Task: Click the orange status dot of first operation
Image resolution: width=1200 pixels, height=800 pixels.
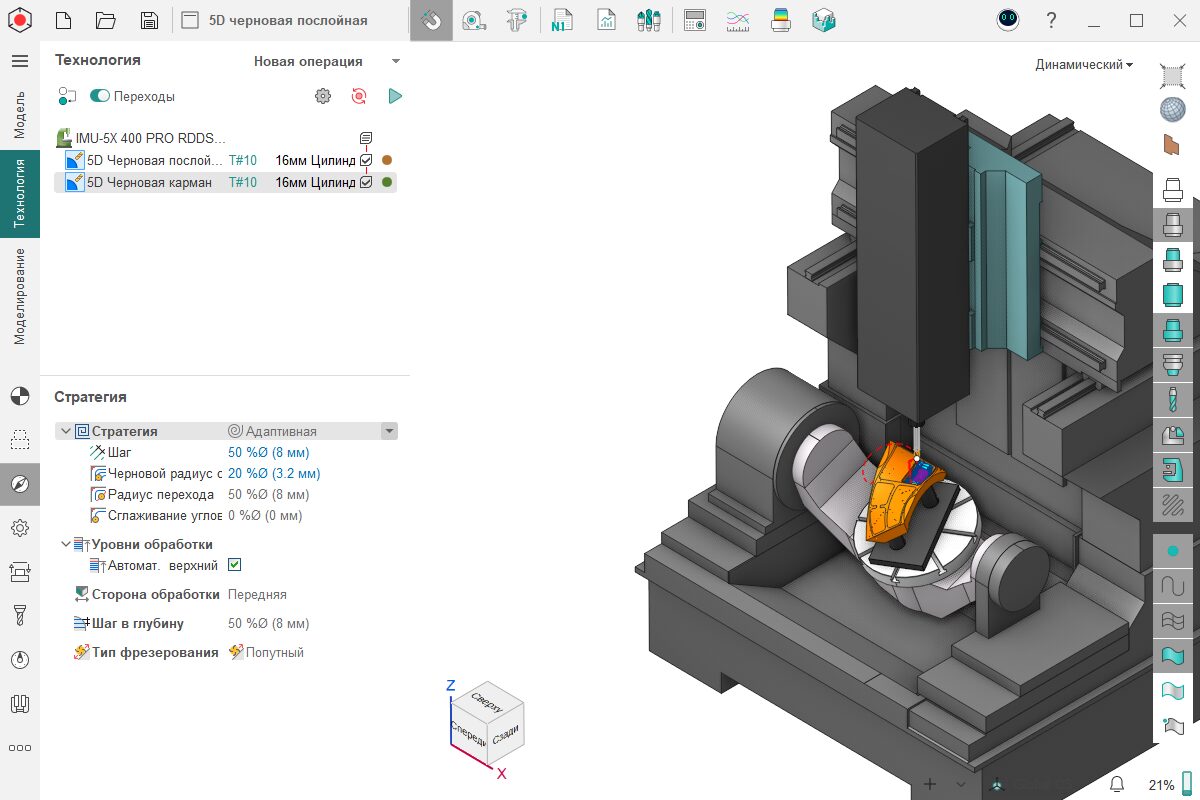Action: click(387, 160)
